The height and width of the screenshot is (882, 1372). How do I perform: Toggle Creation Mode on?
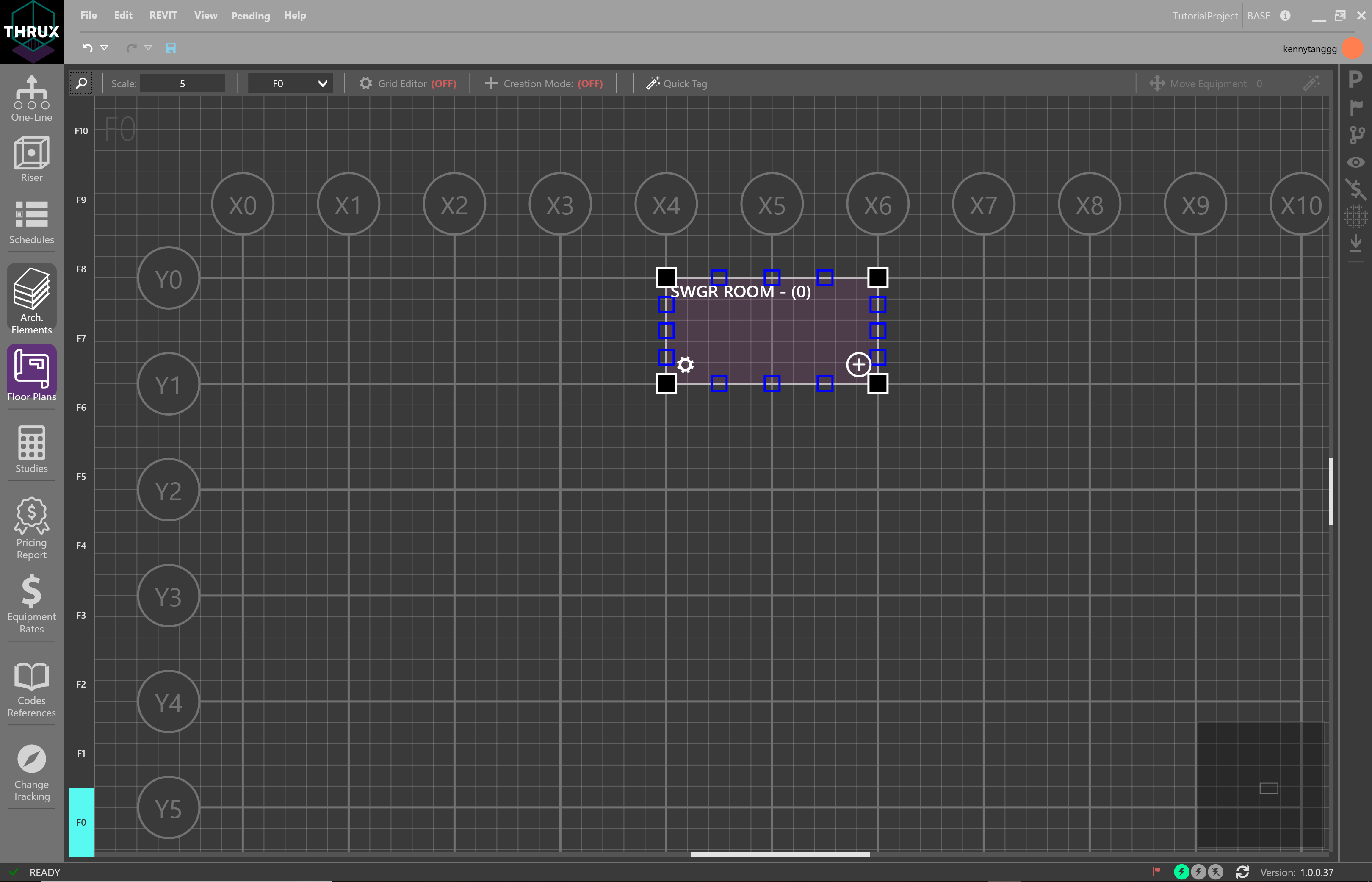click(543, 83)
